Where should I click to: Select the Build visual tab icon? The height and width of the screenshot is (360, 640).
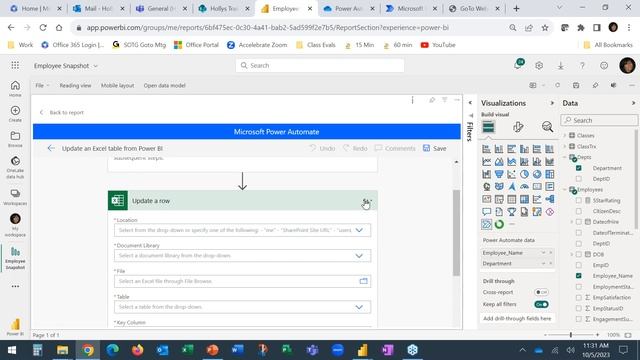488,127
